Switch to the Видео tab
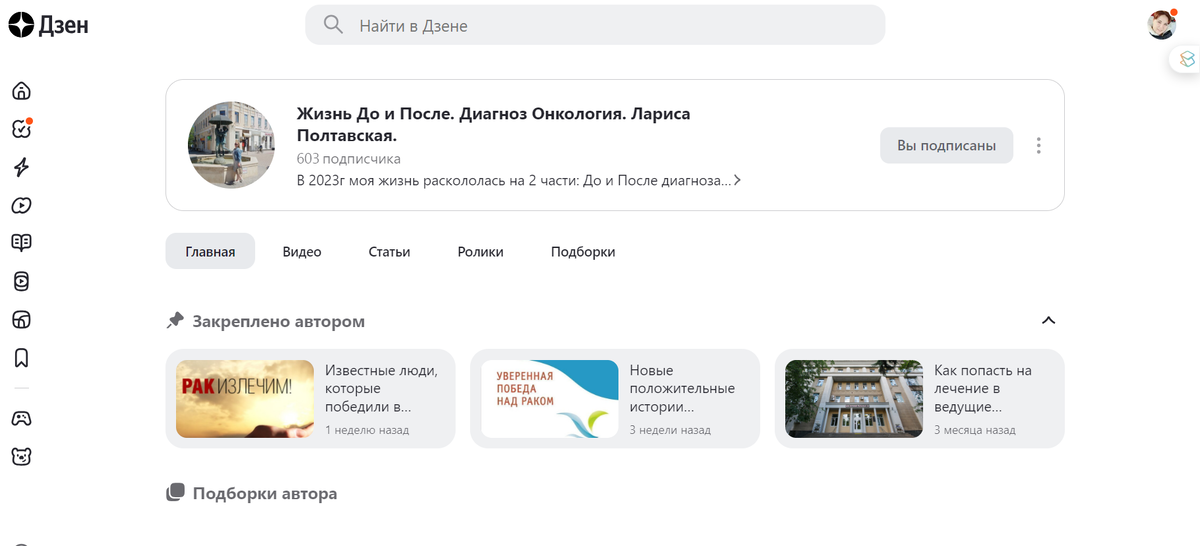The height and width of the screenshot is (546, 1200). 302,252
